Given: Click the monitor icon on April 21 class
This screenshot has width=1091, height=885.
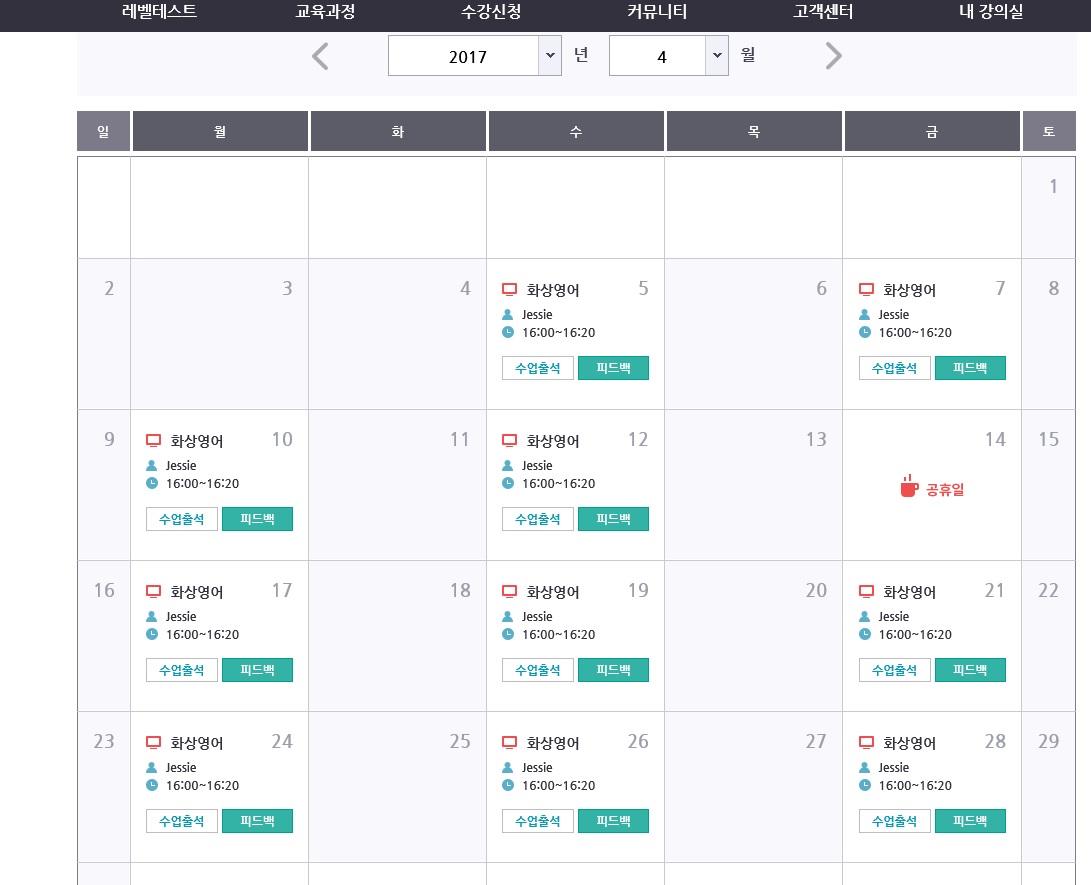Looking at the screenshot, I should [x=866, y=592].
